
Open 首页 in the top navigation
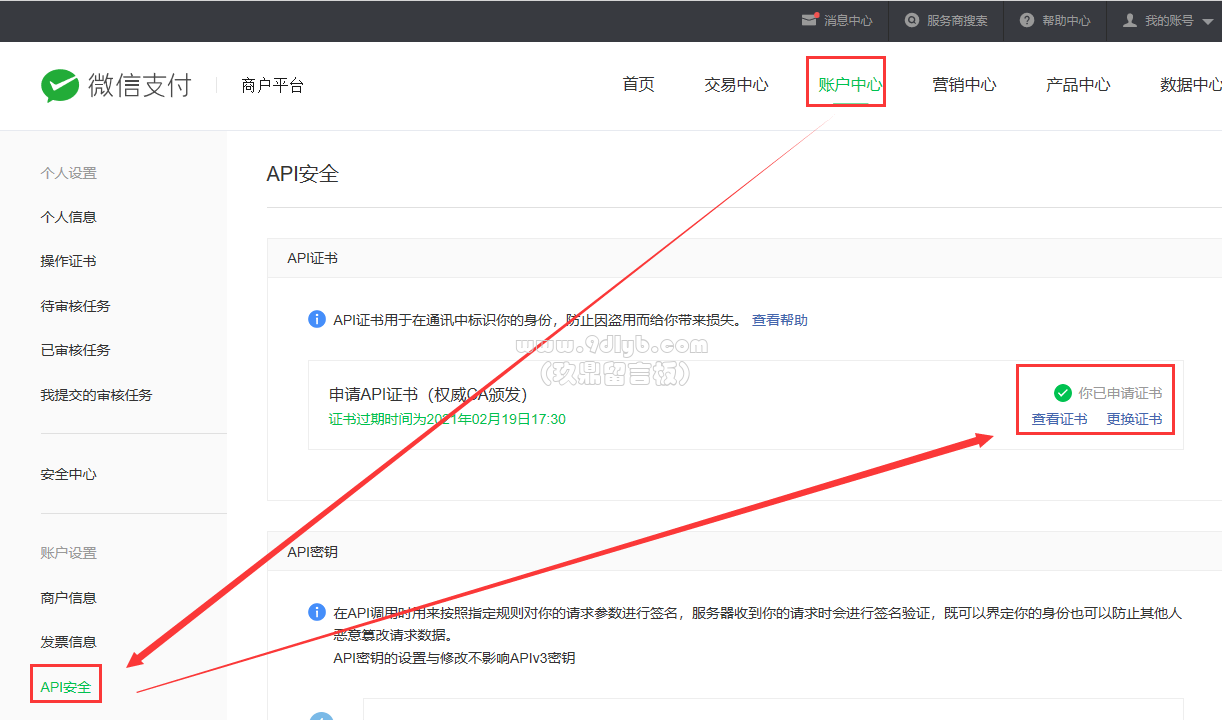[638, 84]
